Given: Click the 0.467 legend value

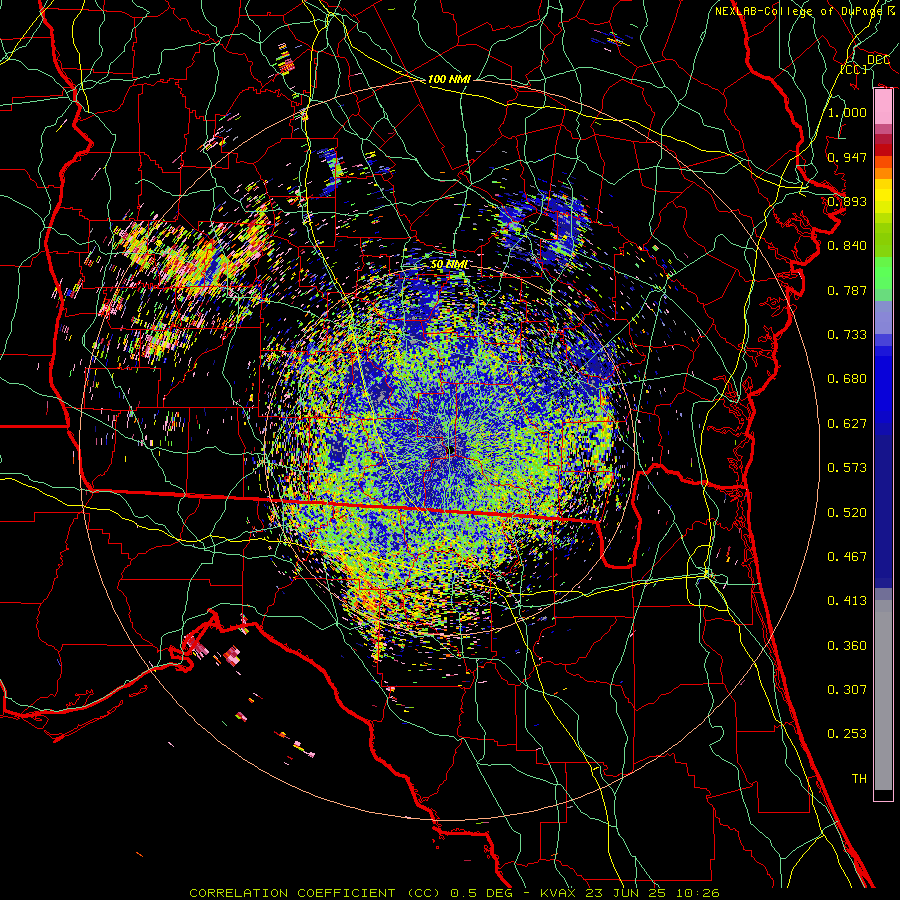Looking at the screenshot, I should [847, 557].
